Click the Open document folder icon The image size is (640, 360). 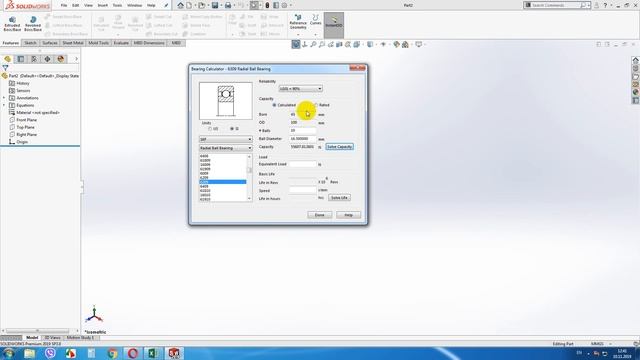tap(201, 5)
